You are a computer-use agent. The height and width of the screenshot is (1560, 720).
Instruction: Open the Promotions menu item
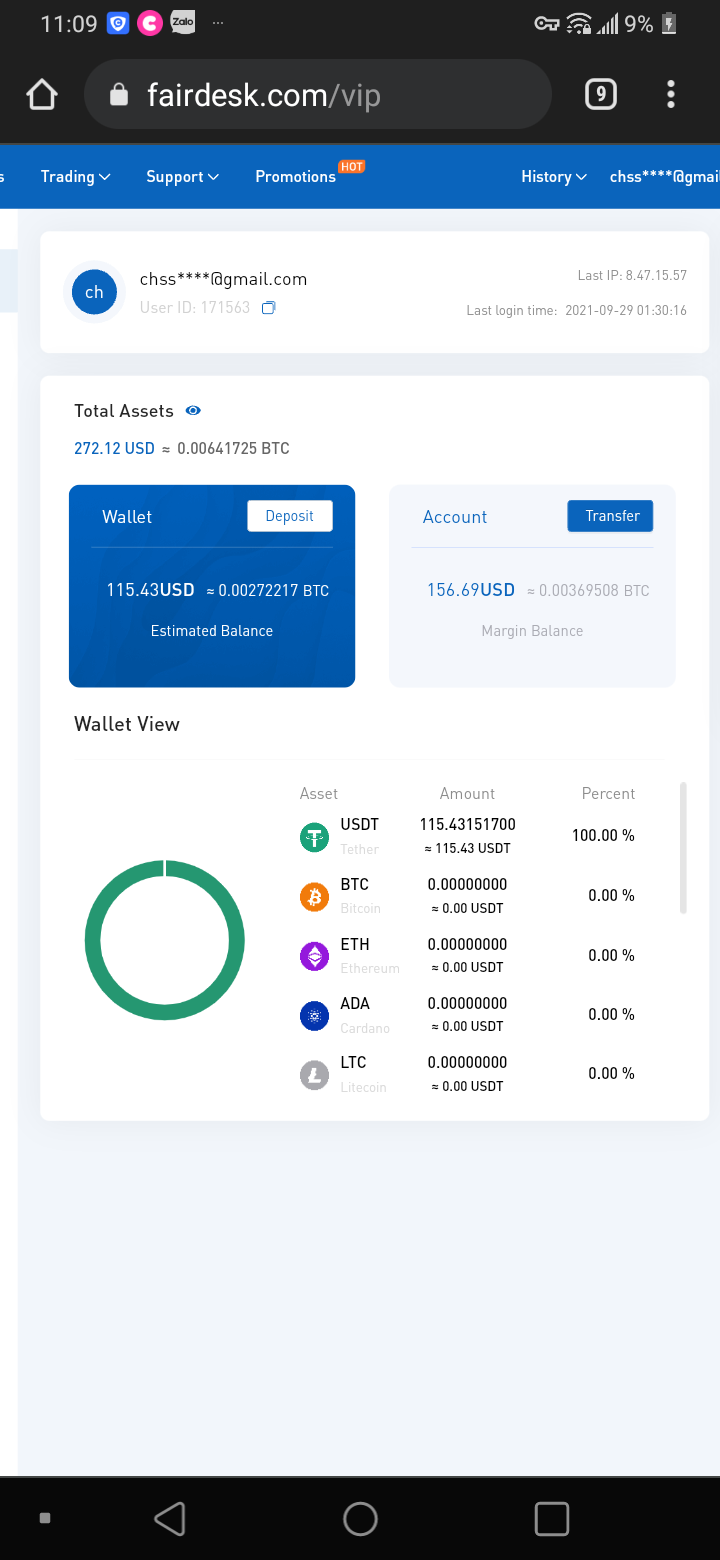pos(296,177)
